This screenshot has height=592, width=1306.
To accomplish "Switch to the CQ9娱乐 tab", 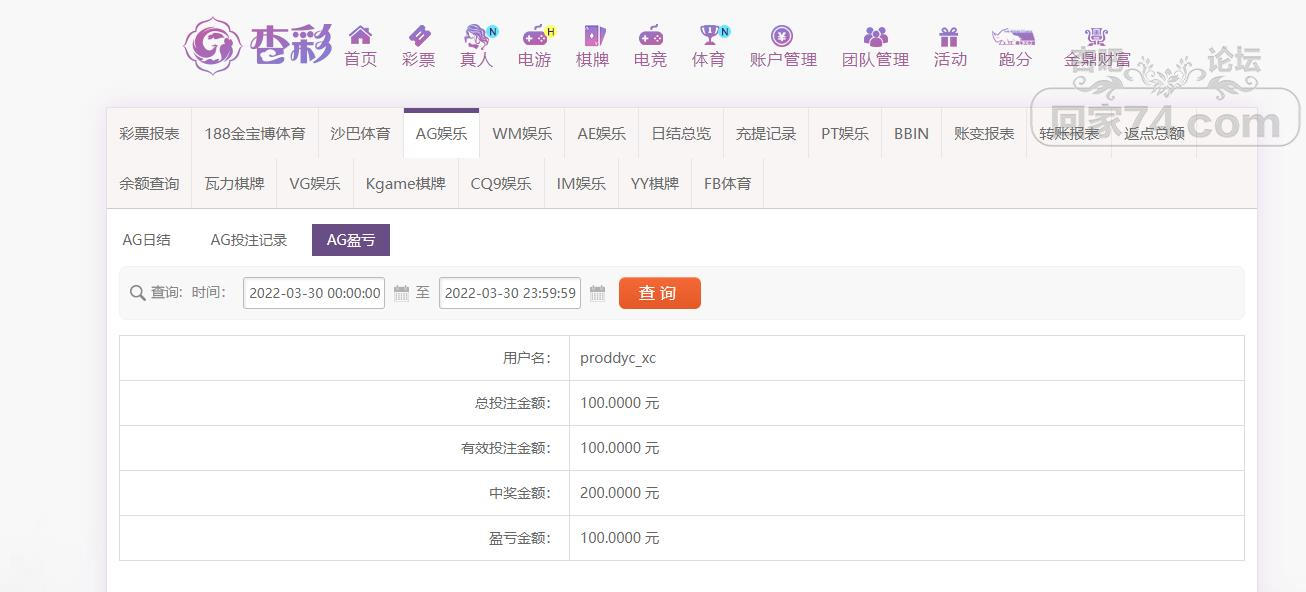I will [x=501, y=183].
